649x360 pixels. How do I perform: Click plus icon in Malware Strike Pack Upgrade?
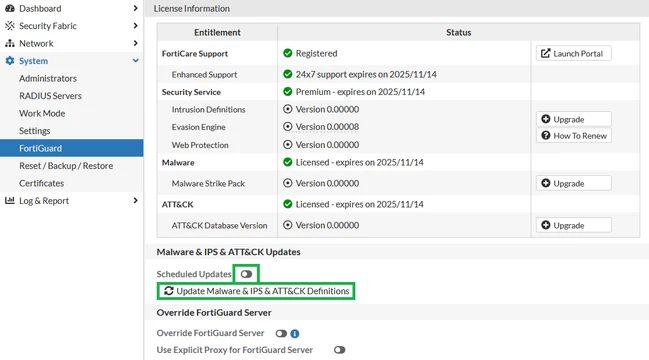coord(546,183)
